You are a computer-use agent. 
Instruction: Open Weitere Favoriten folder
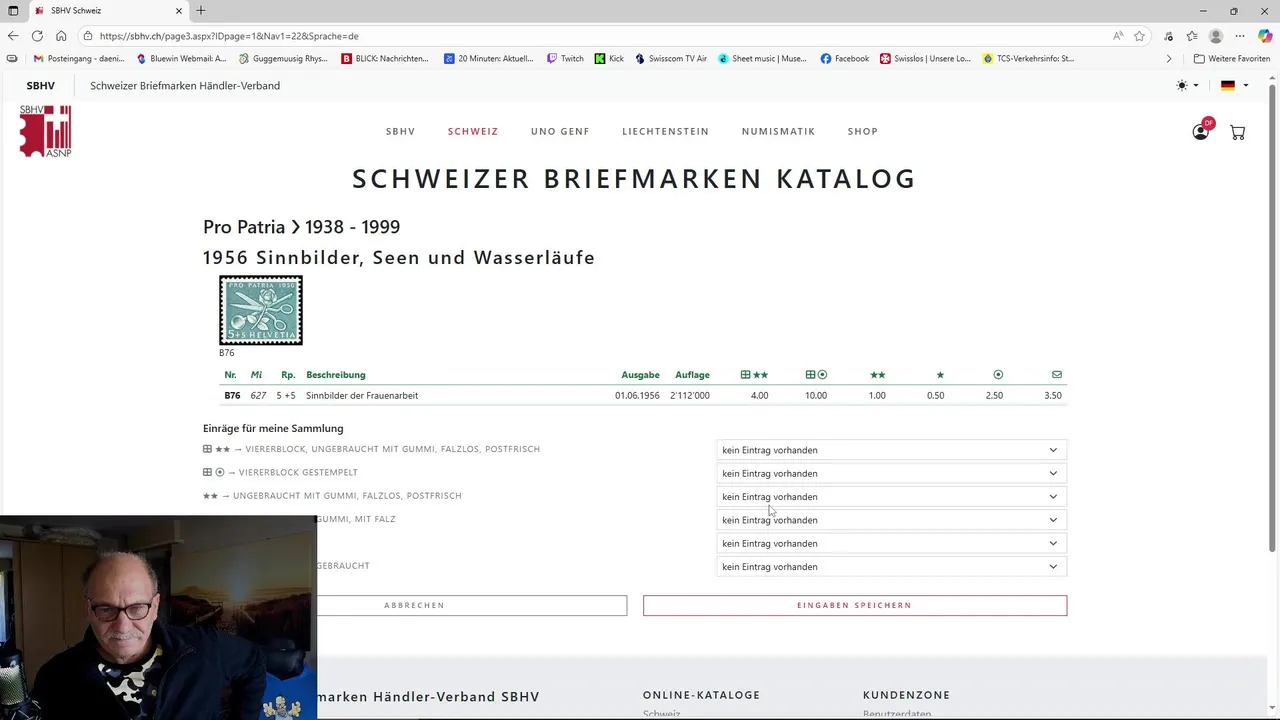1232,59
